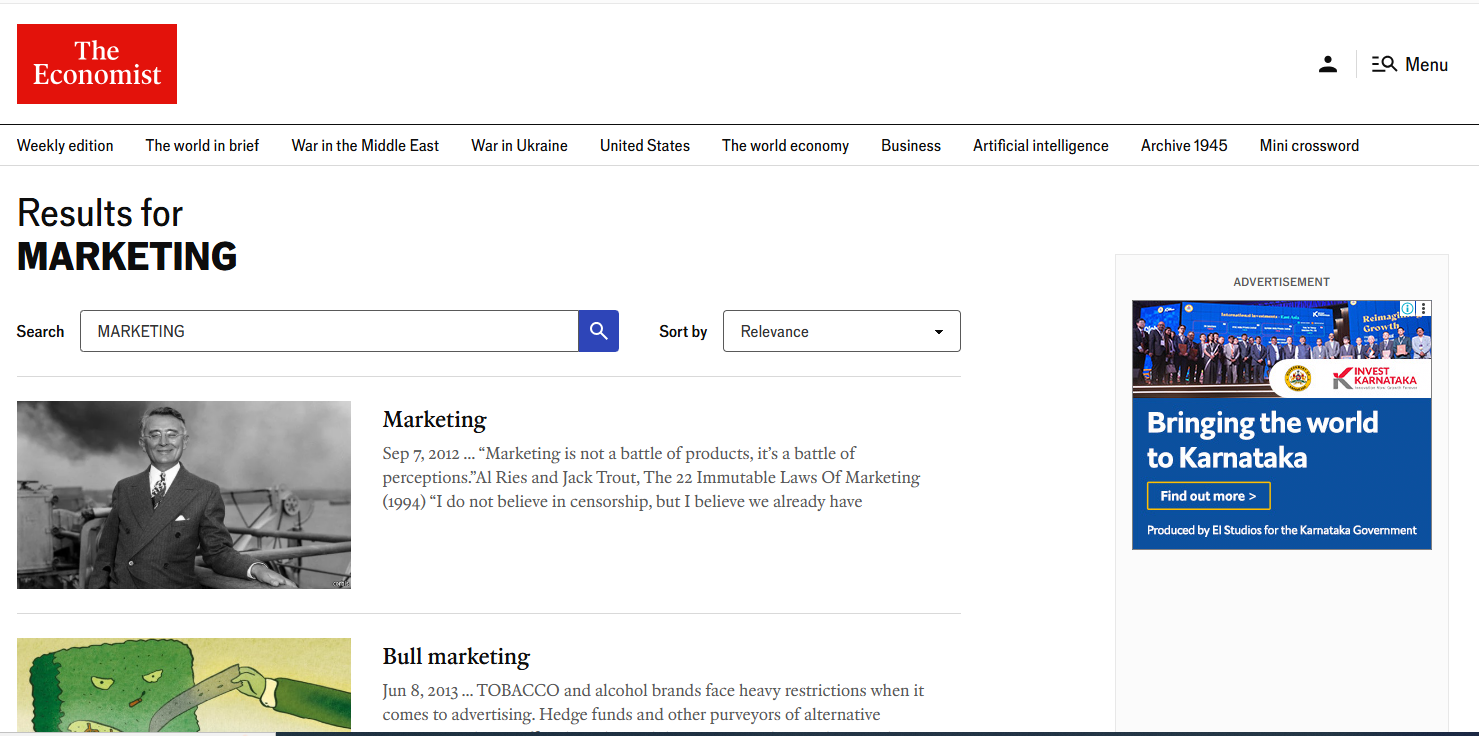
Task: Open the Weekly edition nav item
Action: tap(65, 146)
